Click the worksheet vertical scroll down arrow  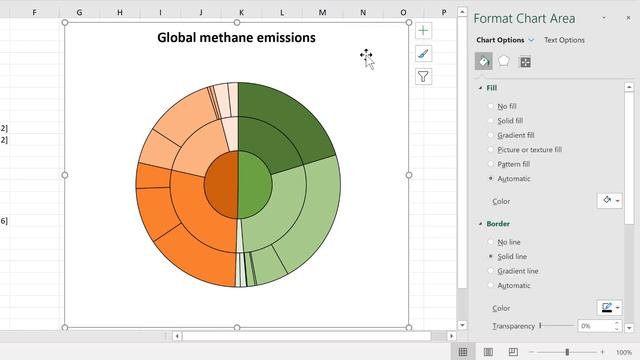coord(462,325)
